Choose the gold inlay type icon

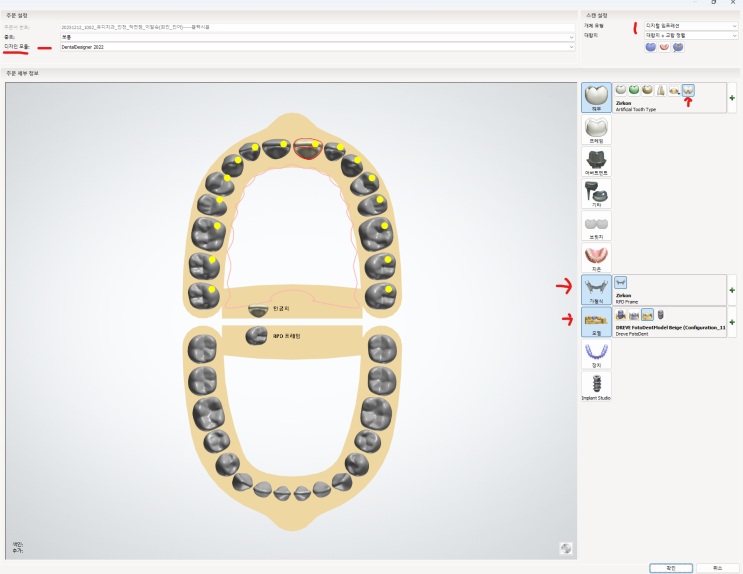point(647,90)
